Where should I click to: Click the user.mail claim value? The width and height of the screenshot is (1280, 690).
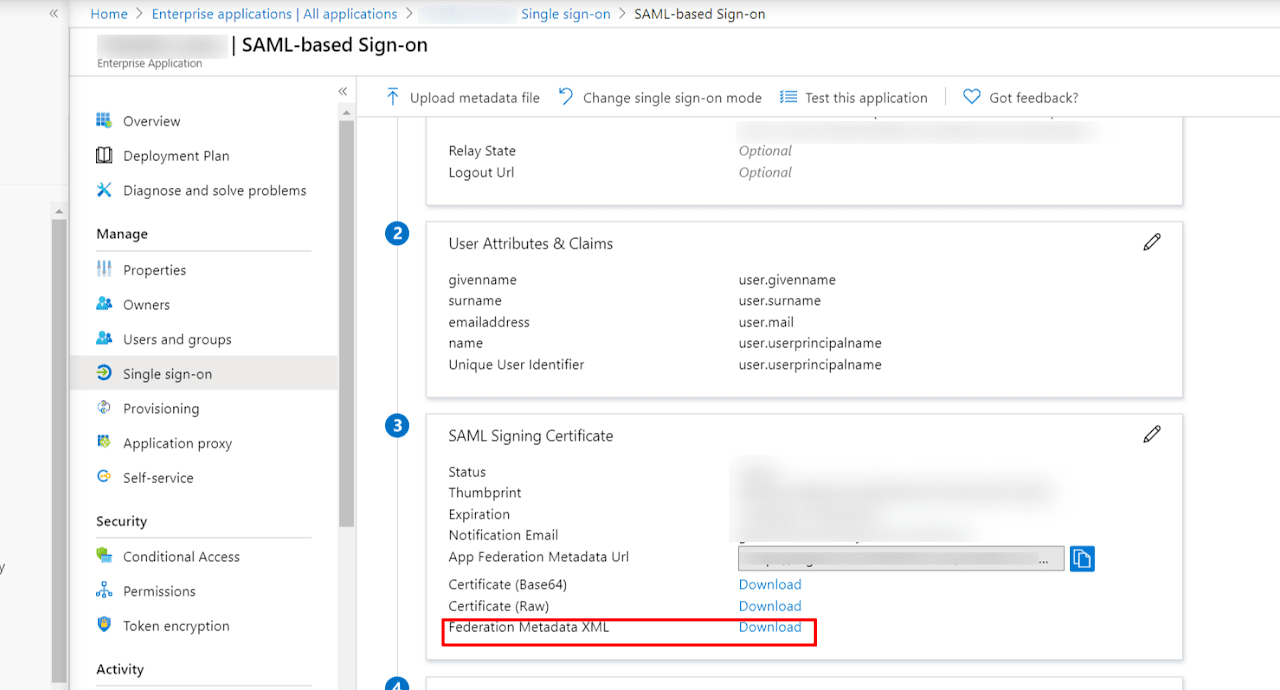pos(766,322)
